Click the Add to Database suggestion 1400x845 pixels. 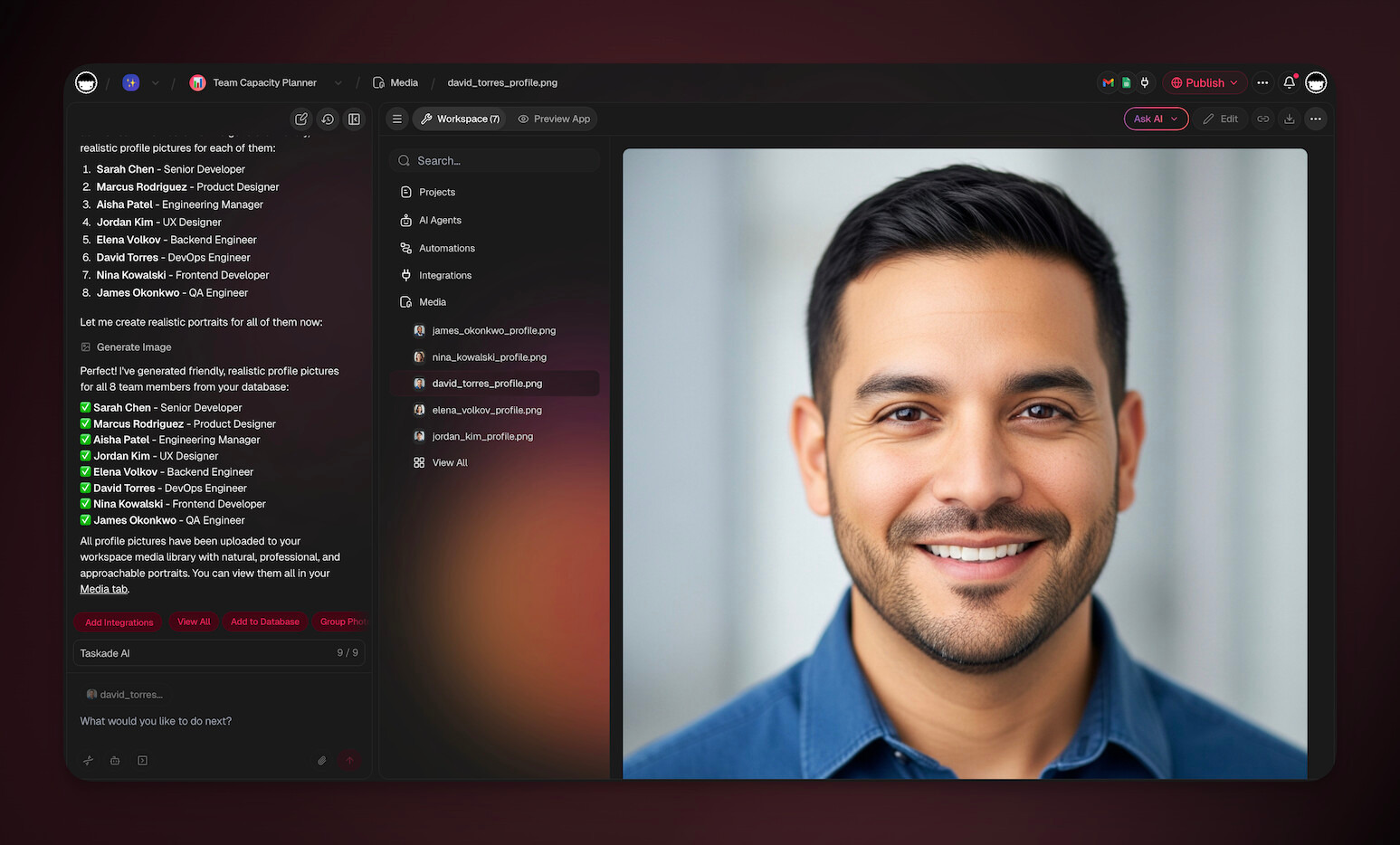click(x=264, y=622)
